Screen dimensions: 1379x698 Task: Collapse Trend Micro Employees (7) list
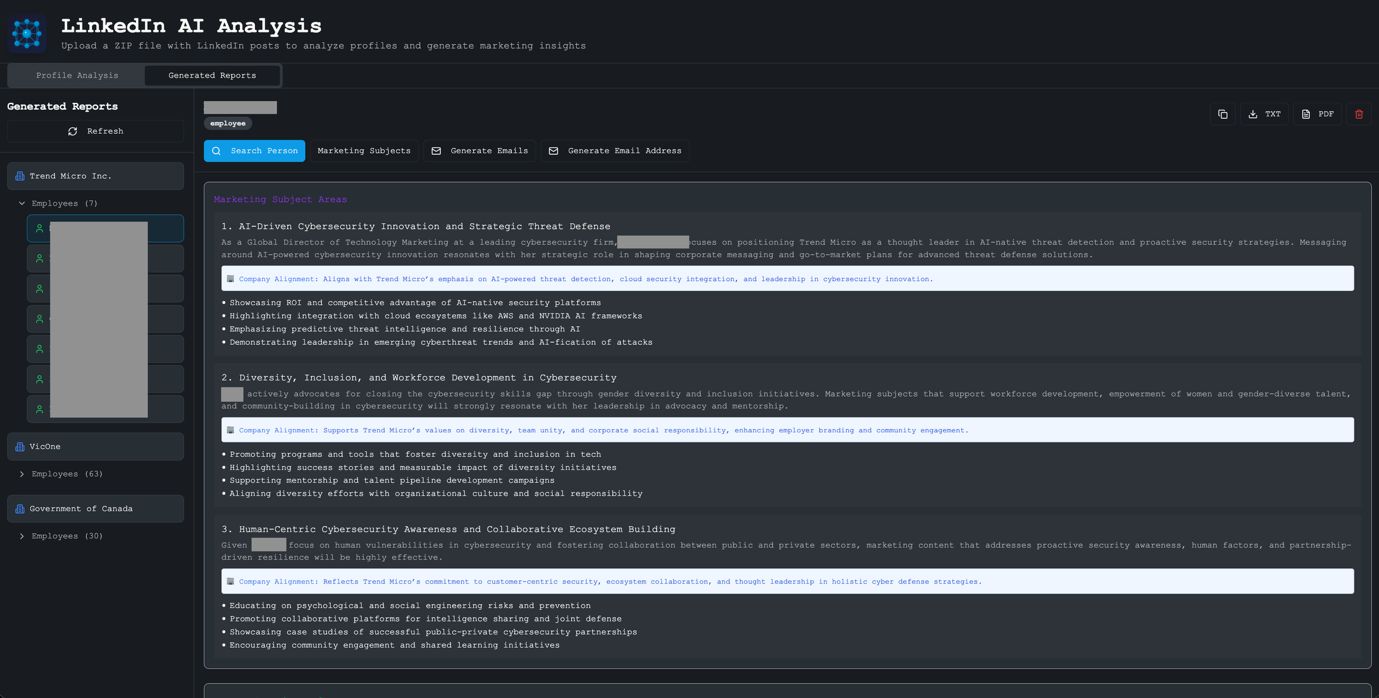click(x=22, y=204)
